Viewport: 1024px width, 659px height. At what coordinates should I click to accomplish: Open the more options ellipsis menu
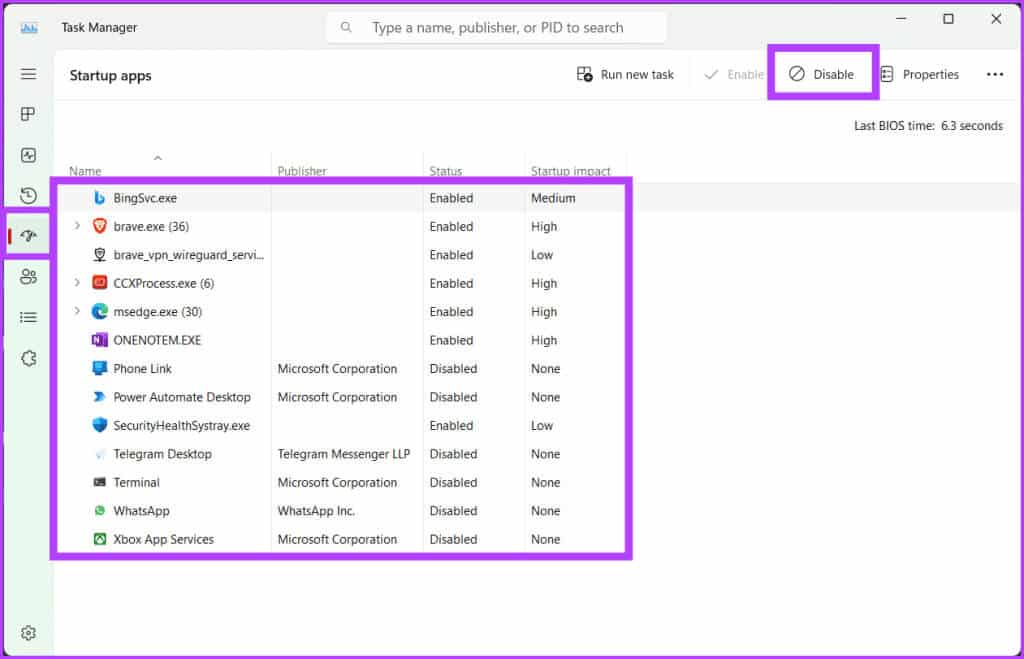(995, 74)
